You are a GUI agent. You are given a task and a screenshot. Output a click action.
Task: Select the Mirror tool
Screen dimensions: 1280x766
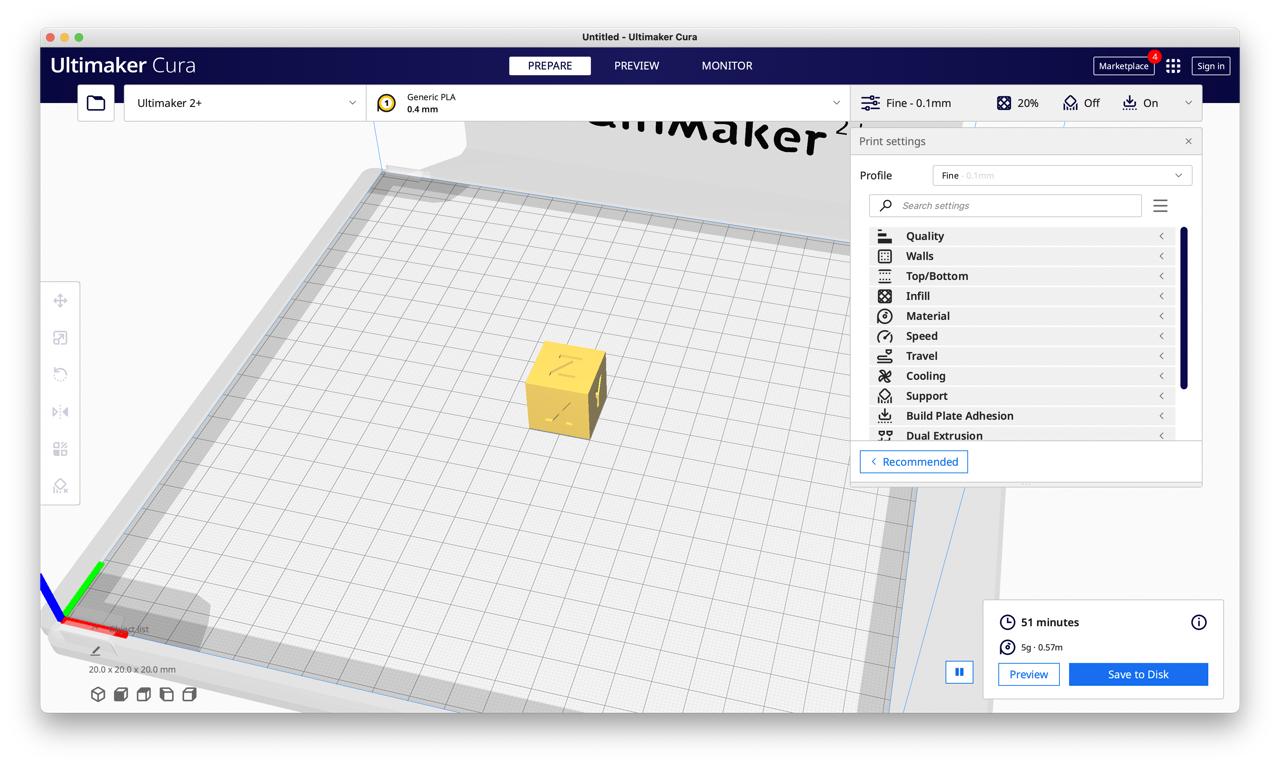tap(60, 411)
